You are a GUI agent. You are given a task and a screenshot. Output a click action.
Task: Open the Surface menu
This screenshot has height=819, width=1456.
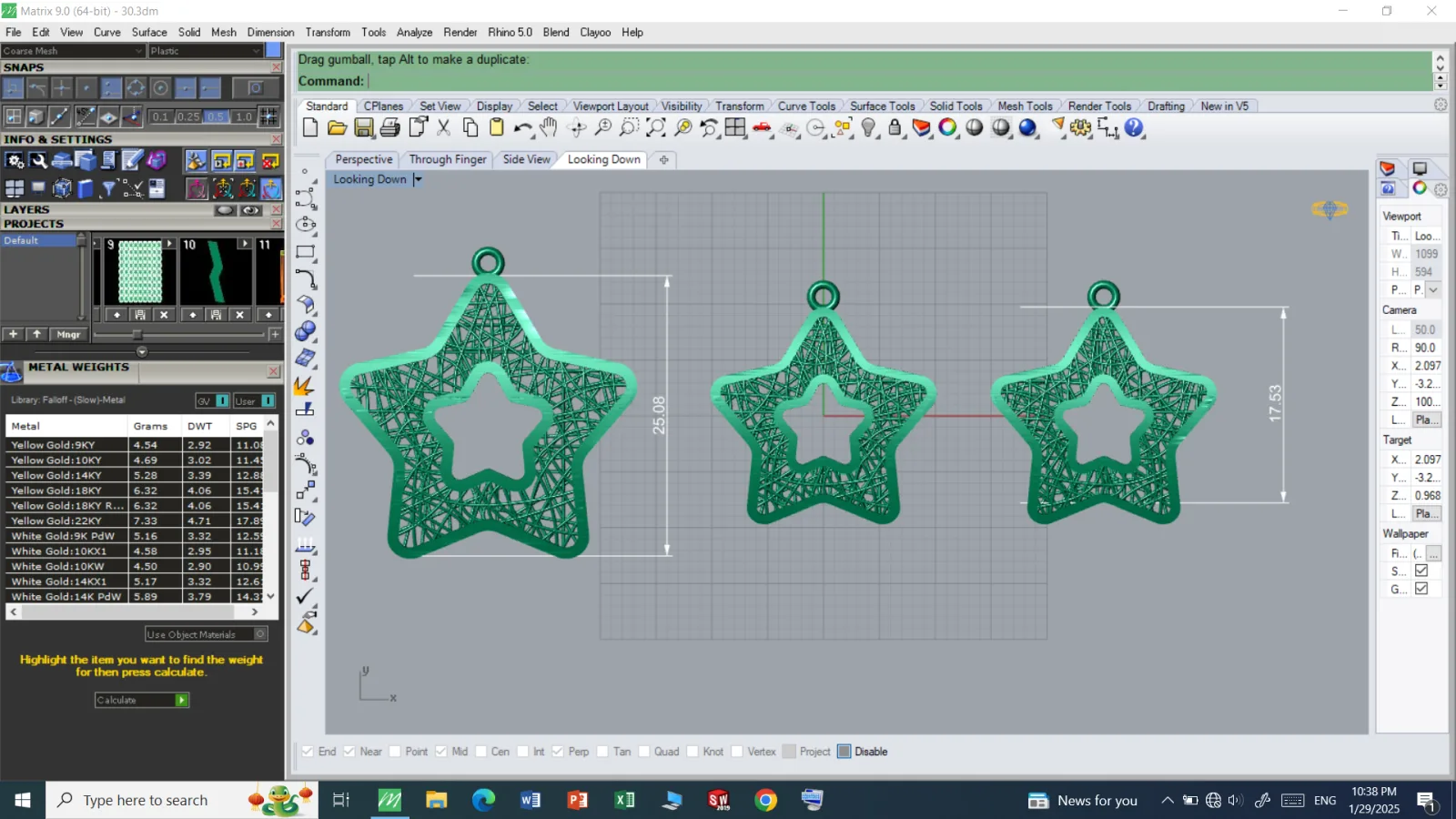coord(149,32)
